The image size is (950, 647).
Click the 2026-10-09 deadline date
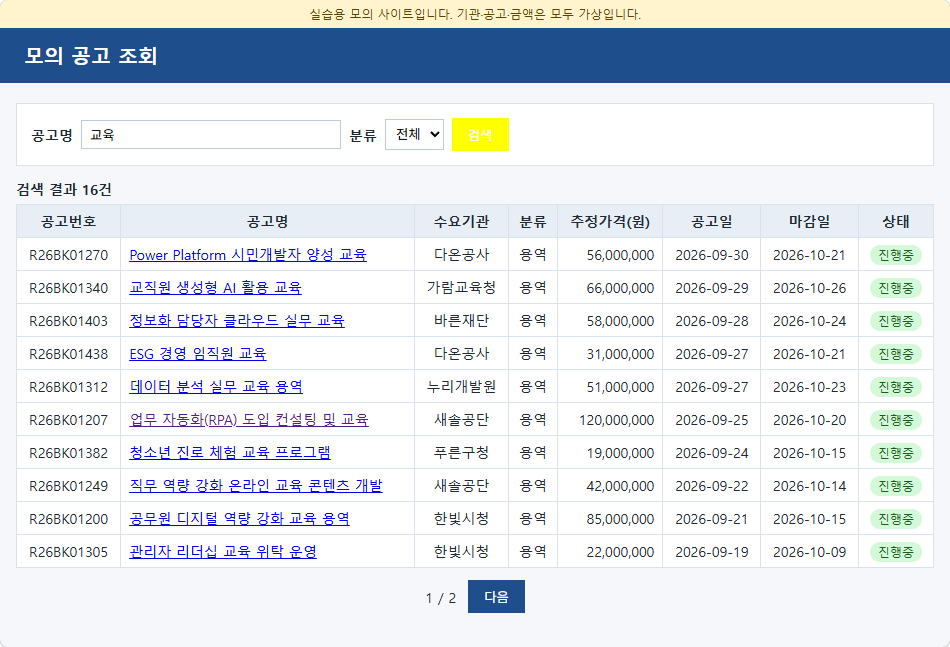[809, 552]
